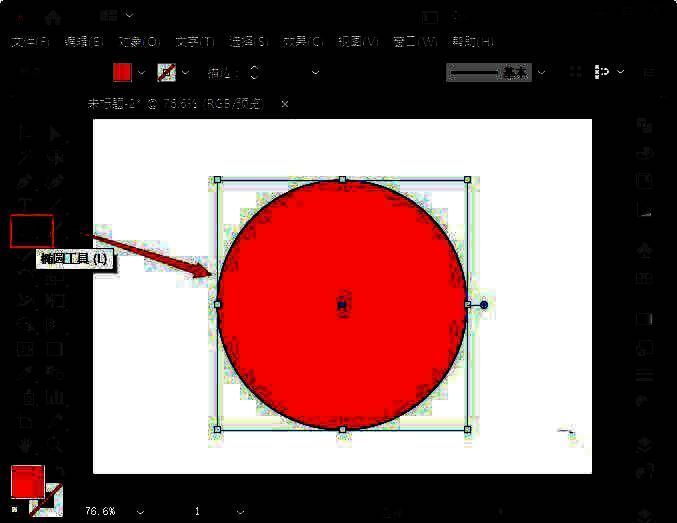Click the red fill swatch in control bar

(122, 72)
